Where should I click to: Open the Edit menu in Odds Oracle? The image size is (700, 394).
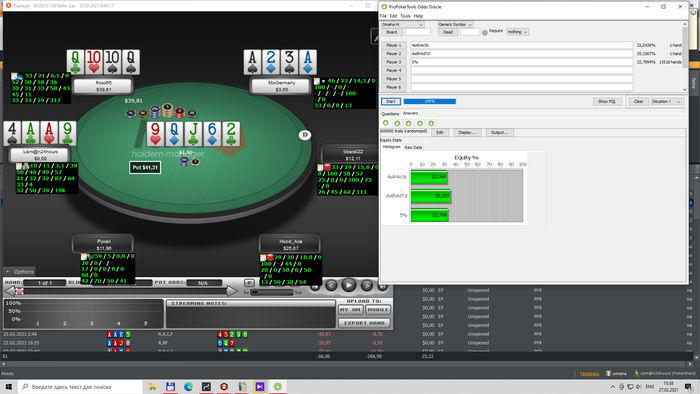[393, 16]
